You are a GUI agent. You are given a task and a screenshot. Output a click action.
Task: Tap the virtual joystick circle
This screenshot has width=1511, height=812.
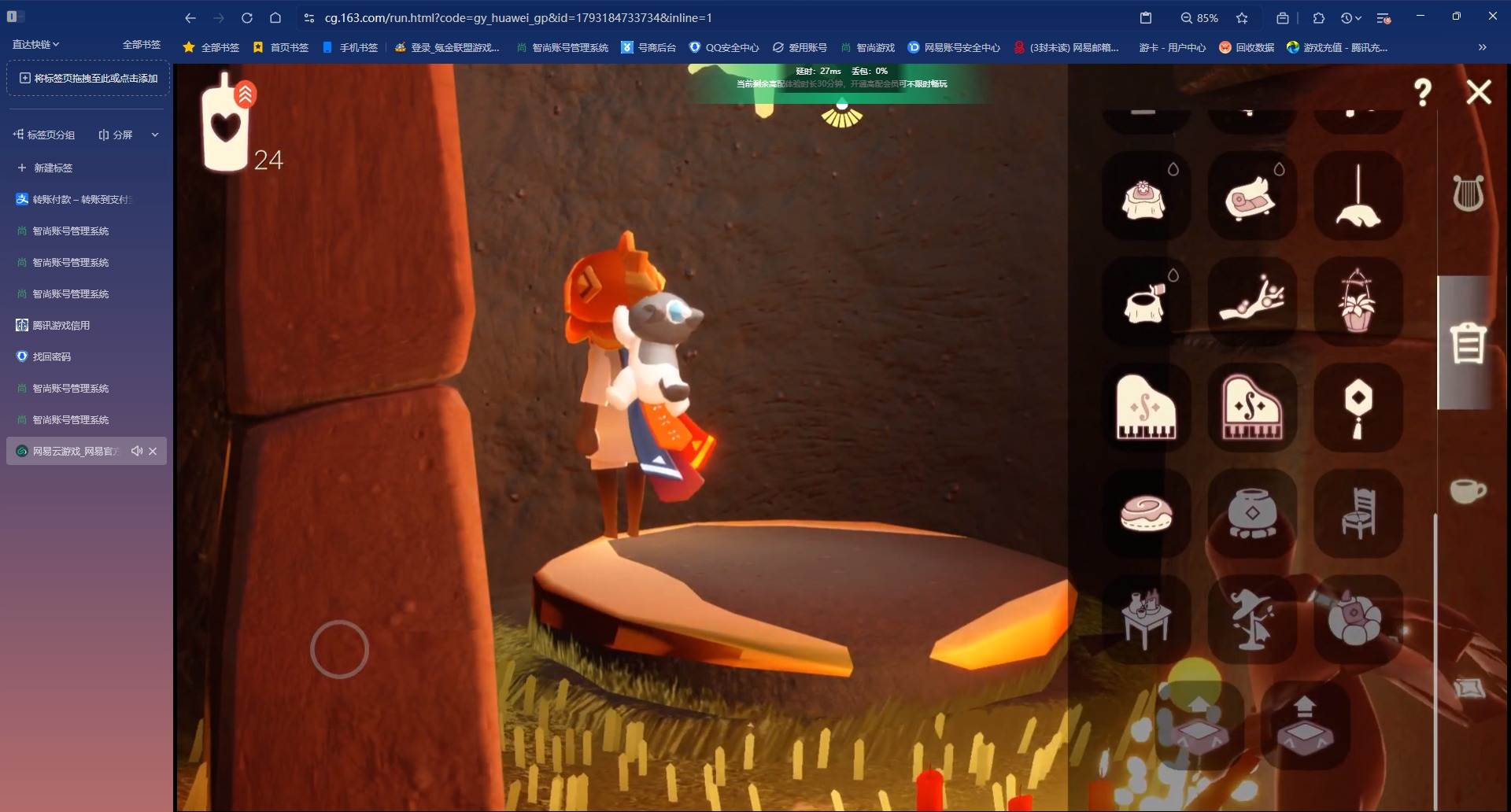[339, 649]
